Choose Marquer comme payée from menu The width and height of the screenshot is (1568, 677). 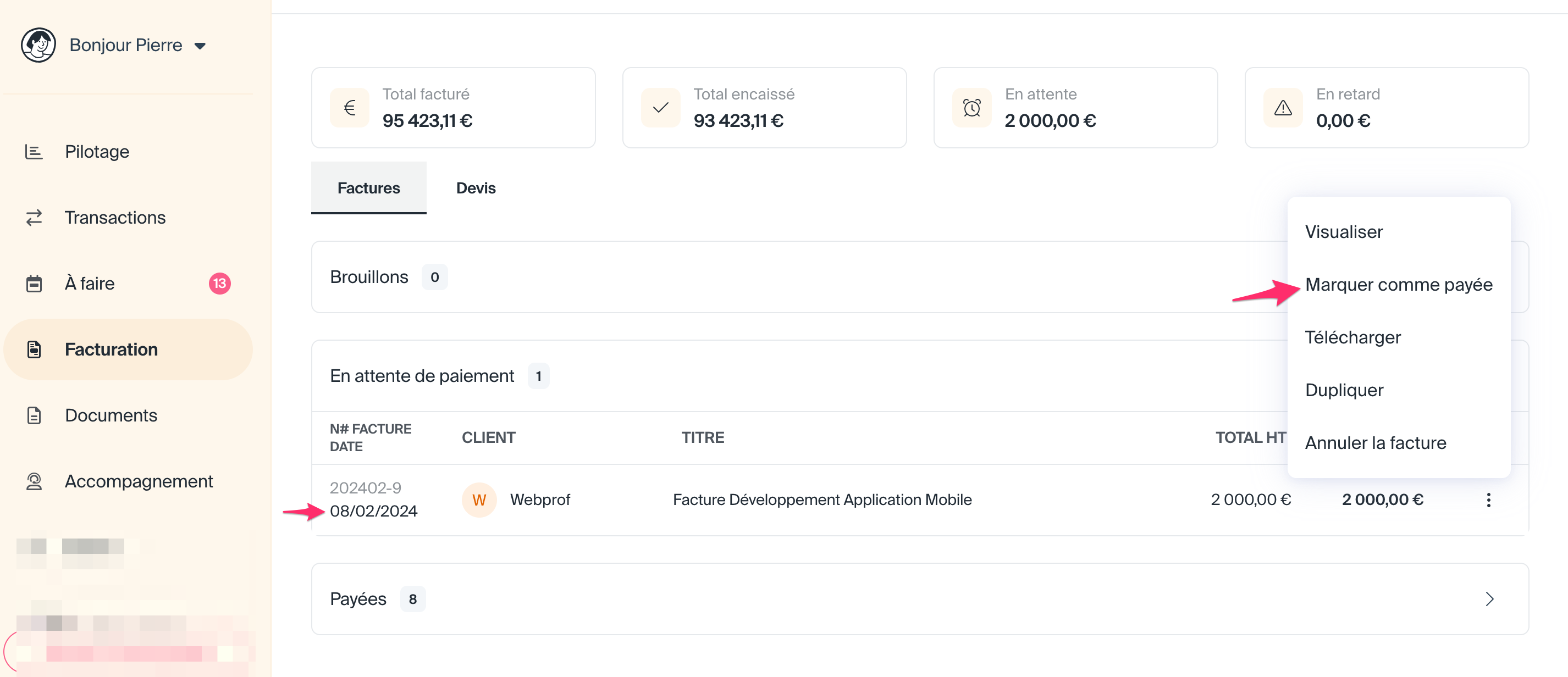pos(1398,285)
